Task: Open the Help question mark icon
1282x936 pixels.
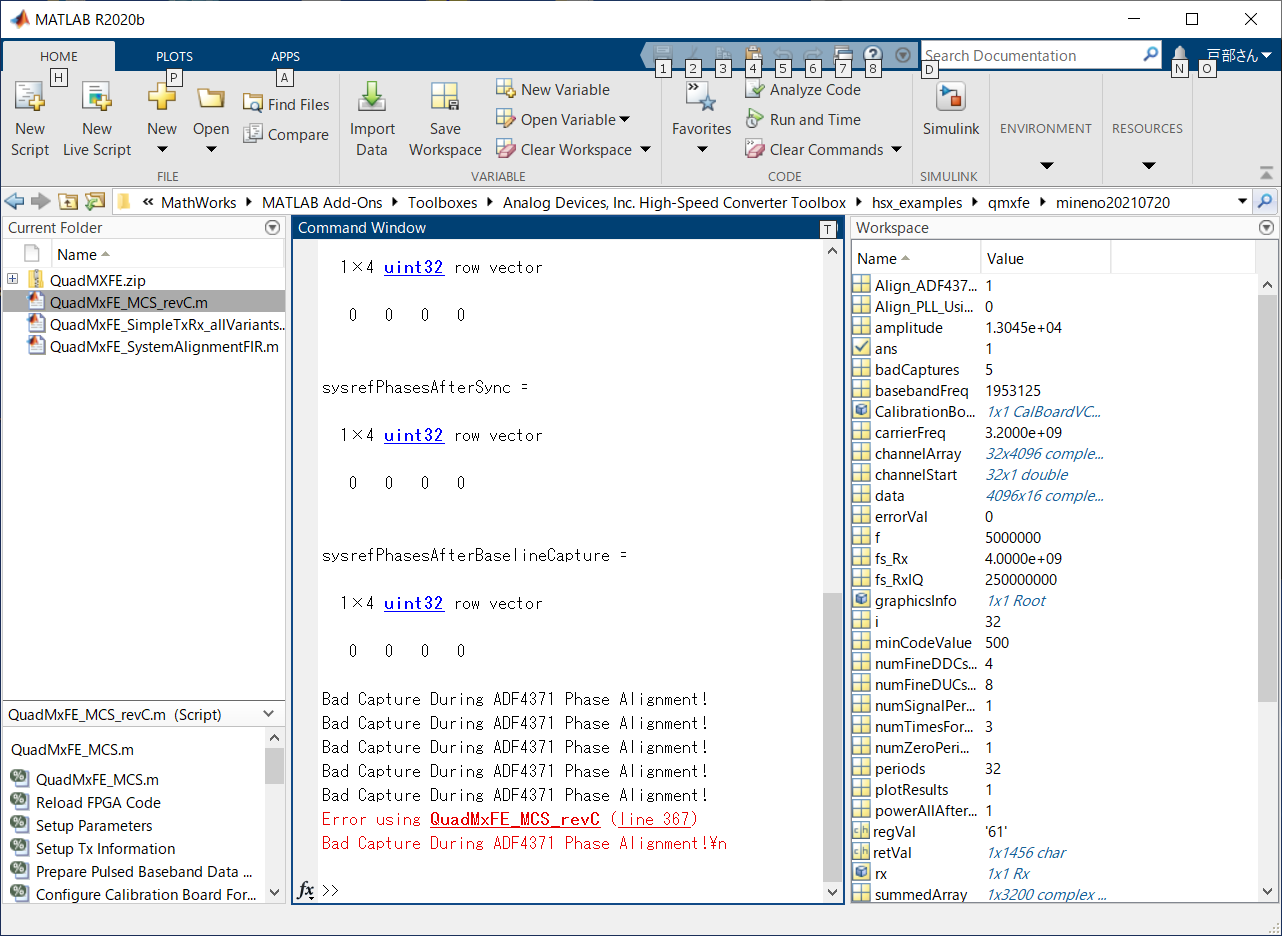Action: [x=873, y=56]
